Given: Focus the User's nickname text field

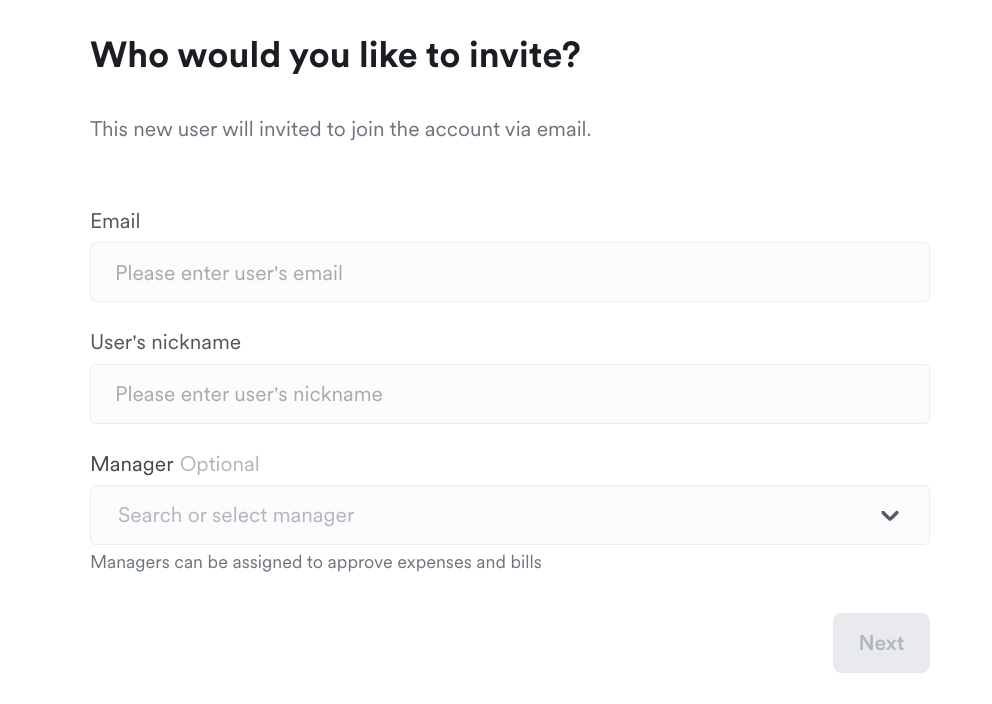Looking at the screenshot, I should tap(509, 394).
